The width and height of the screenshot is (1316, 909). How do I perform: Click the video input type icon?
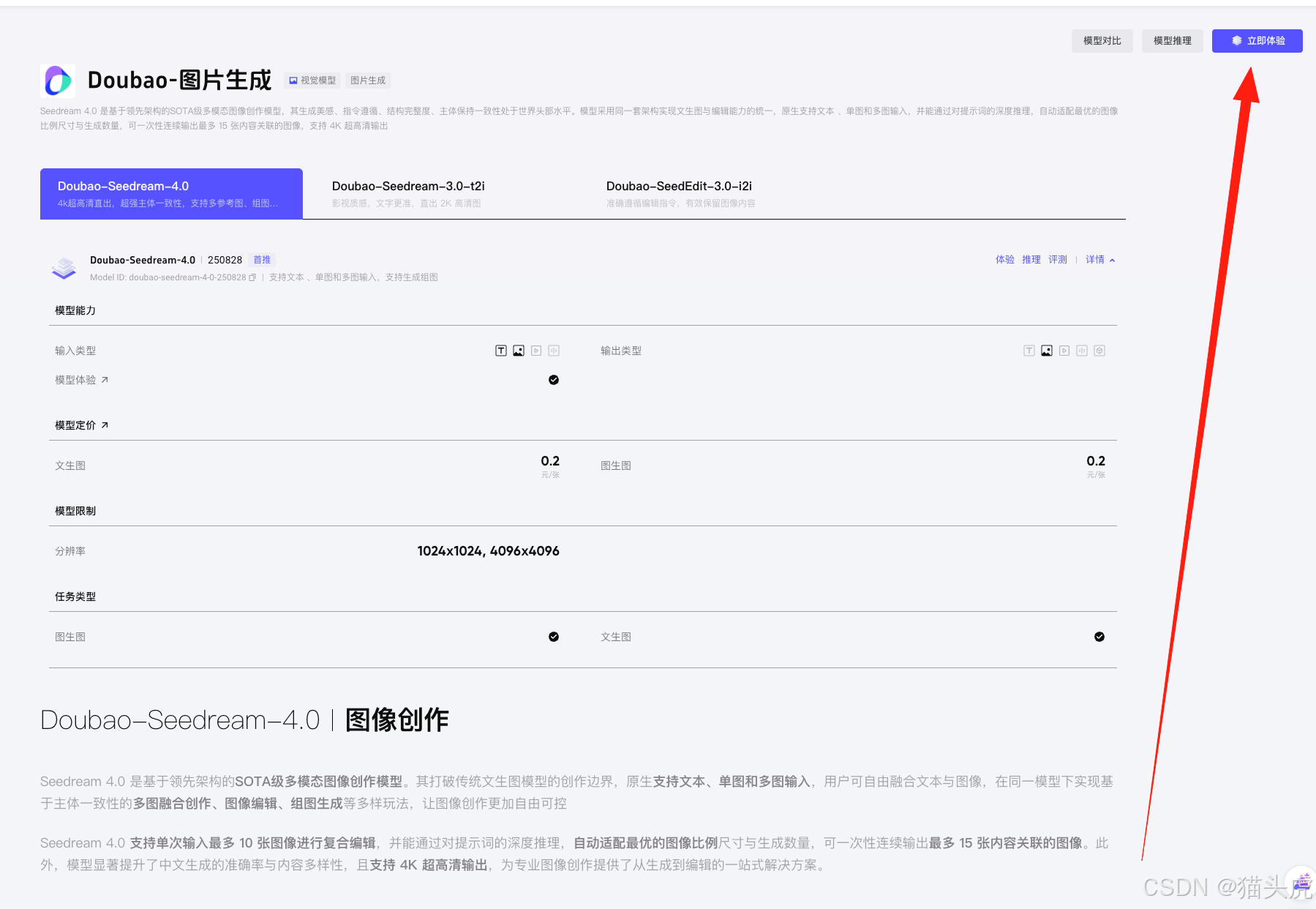coord(536,351)
